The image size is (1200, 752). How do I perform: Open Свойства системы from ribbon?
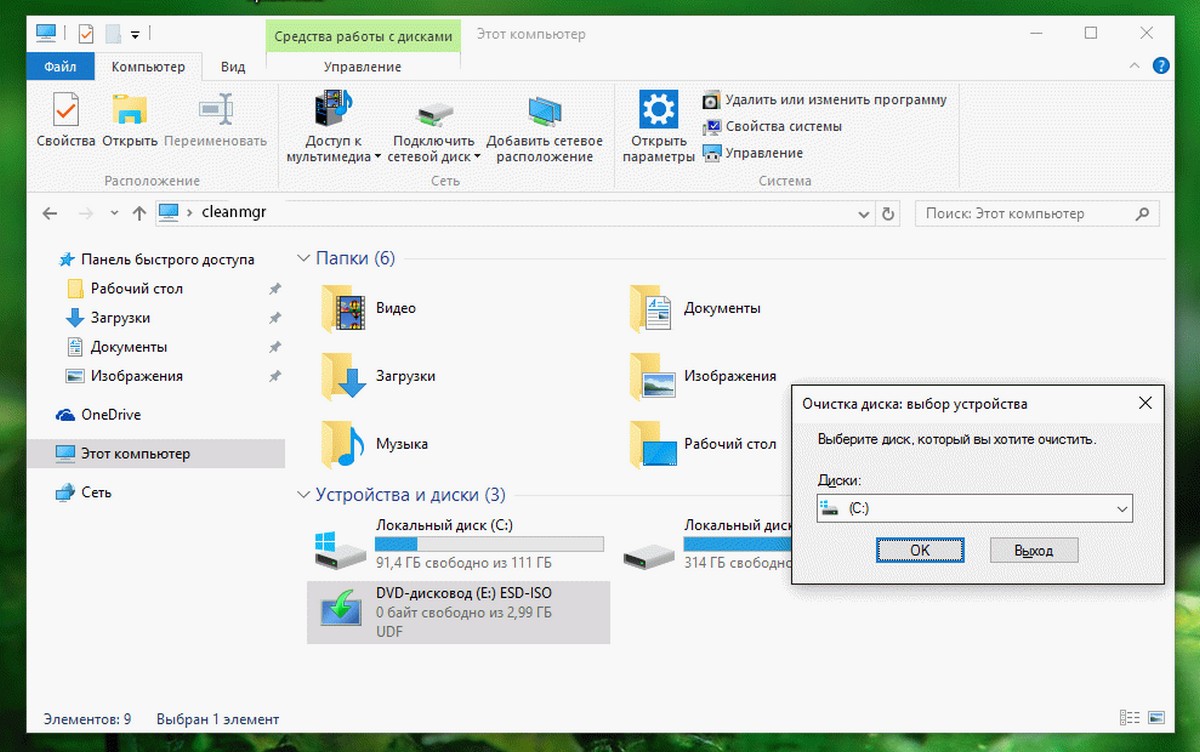(x=773, y=127)
